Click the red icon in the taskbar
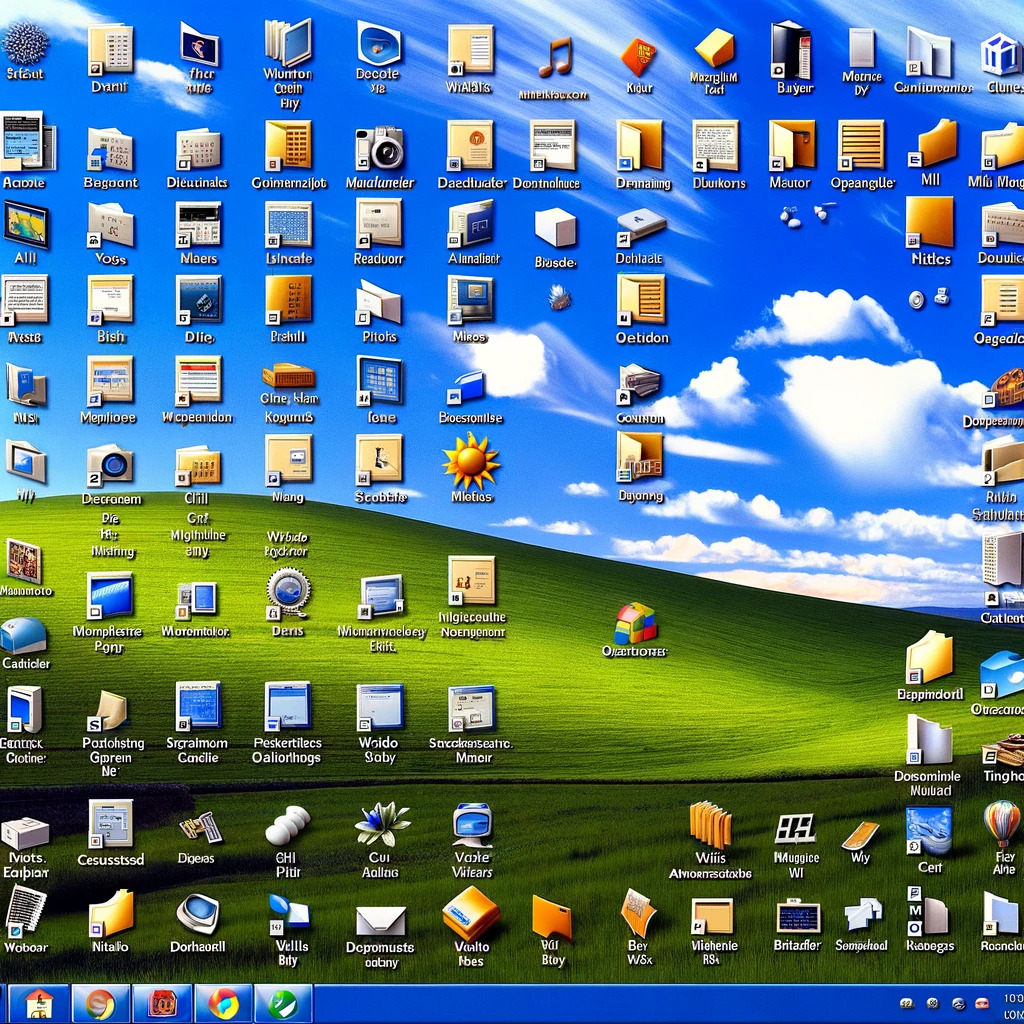Screen dimensions: 1024x1024 tap(161, 1004)
